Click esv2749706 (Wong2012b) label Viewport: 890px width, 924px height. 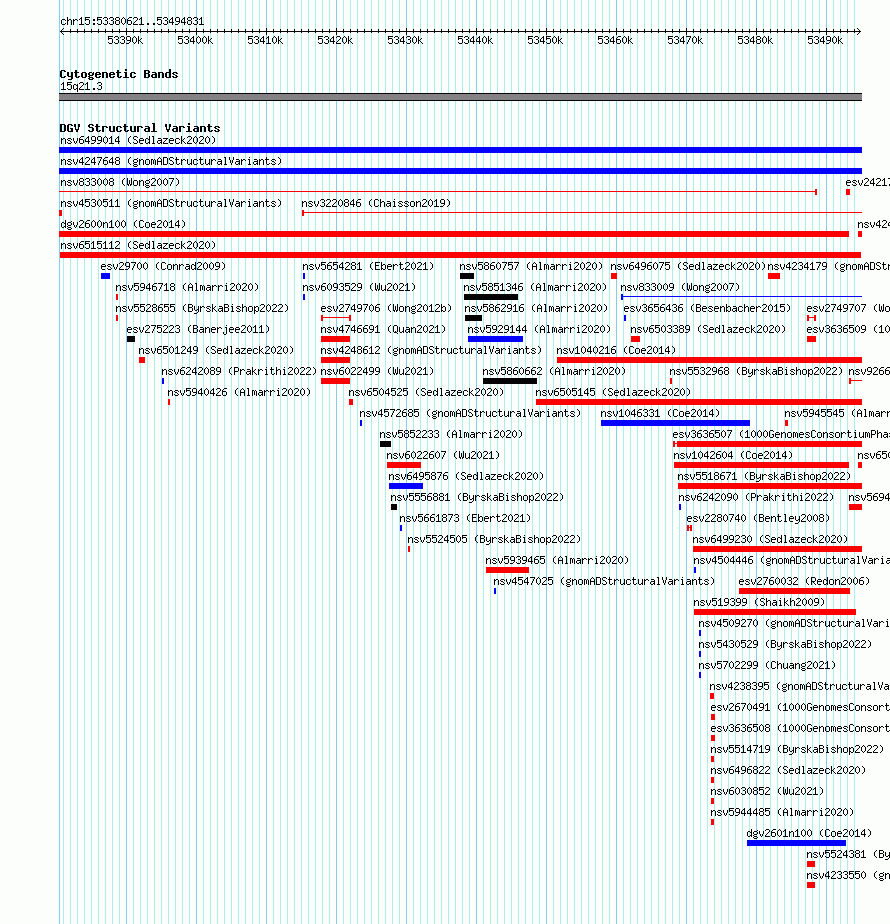point(386,308)
